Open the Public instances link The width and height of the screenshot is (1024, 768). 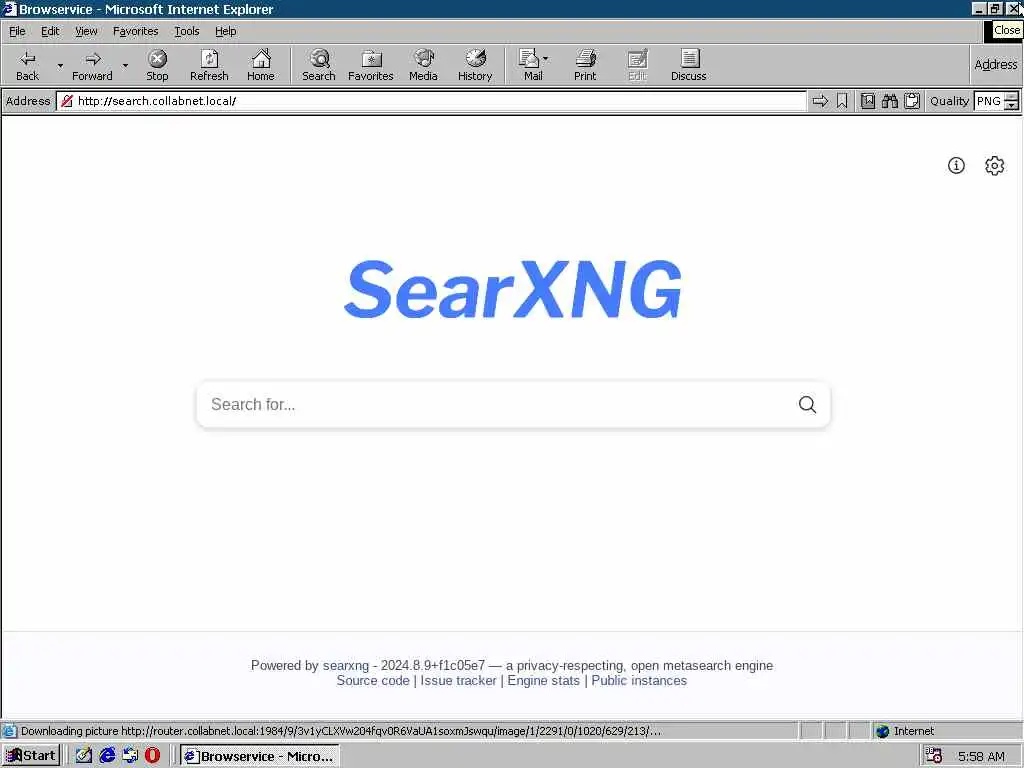(x=639, y=680)
